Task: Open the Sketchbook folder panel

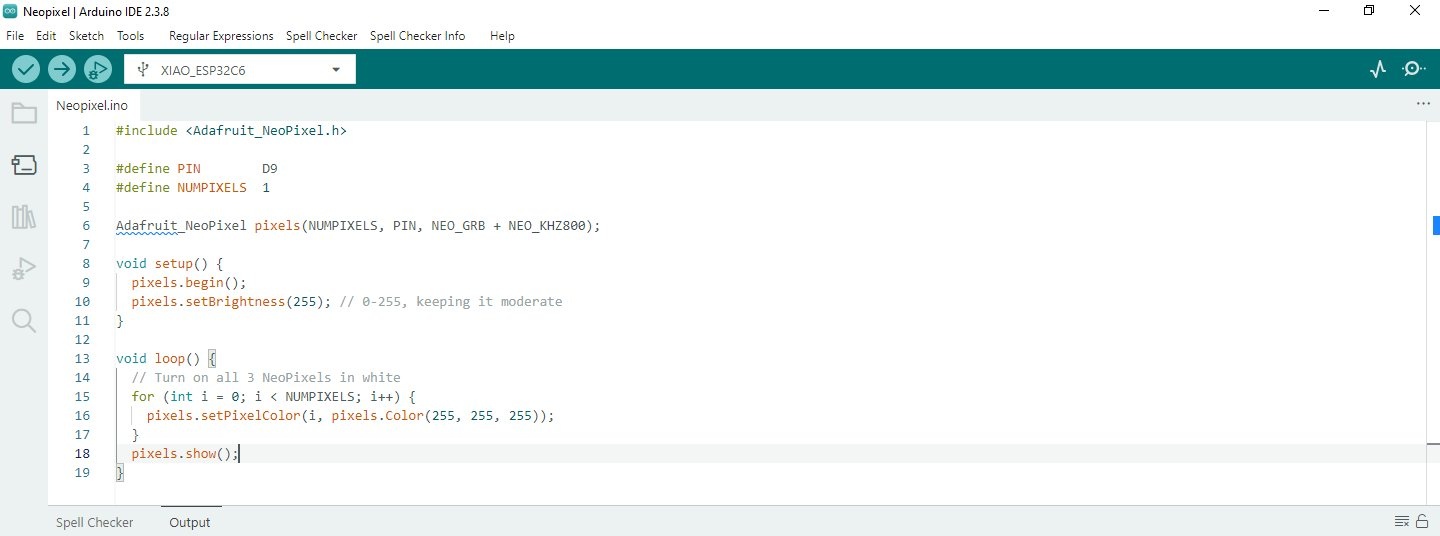Action: click(x=24, y=113)
